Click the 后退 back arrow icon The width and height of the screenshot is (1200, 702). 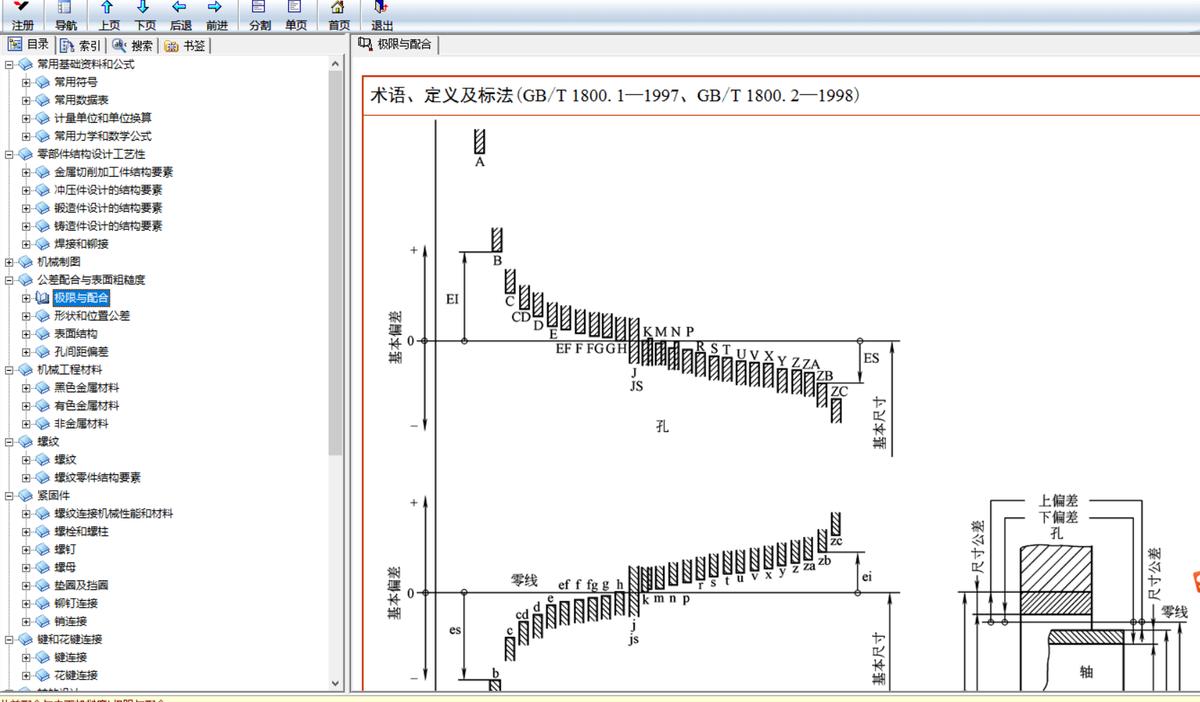[180, 14]
